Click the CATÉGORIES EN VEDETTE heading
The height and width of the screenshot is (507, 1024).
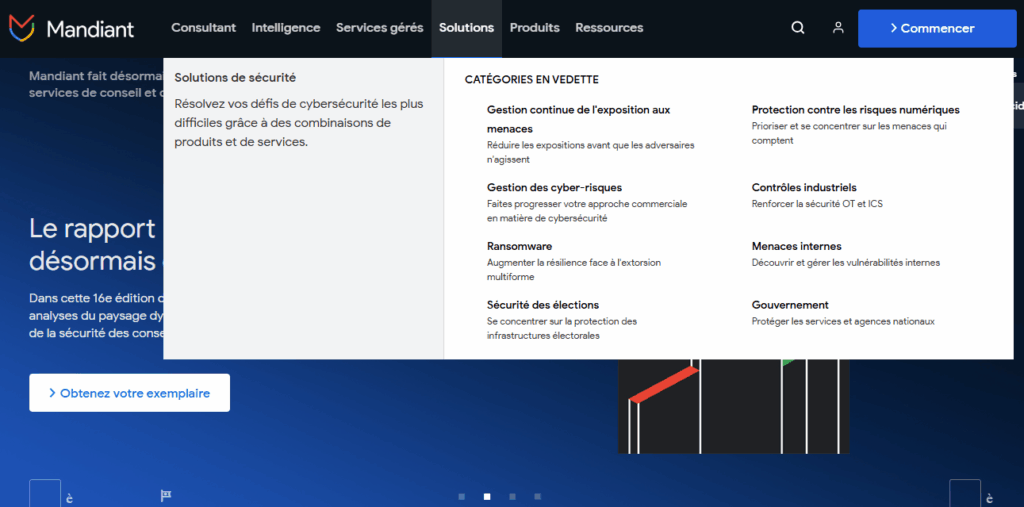[532, 80]
